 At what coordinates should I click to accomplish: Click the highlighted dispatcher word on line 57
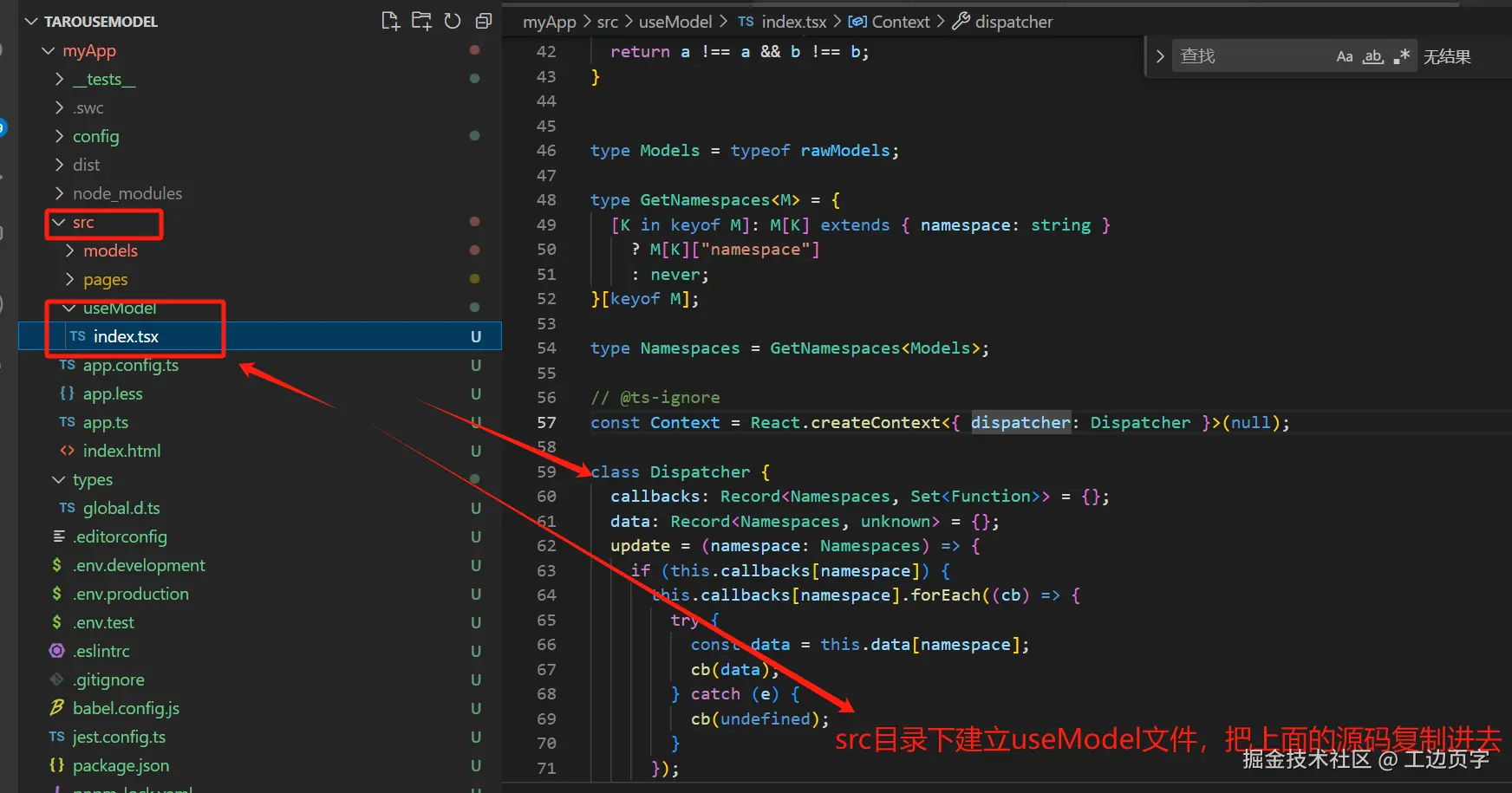1020,423
